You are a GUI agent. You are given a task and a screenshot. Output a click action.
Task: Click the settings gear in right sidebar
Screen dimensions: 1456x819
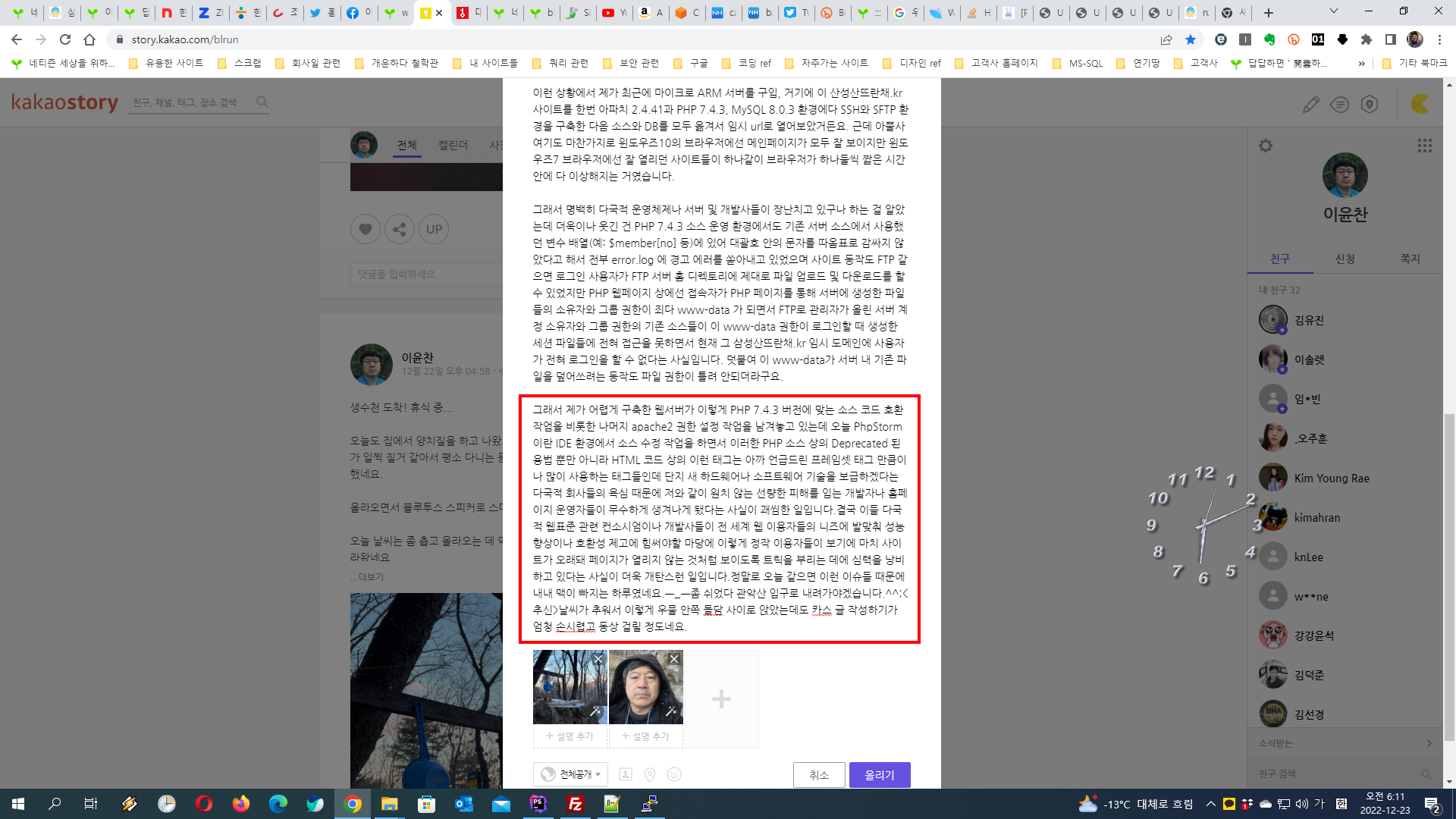[x=1266, y=146]
